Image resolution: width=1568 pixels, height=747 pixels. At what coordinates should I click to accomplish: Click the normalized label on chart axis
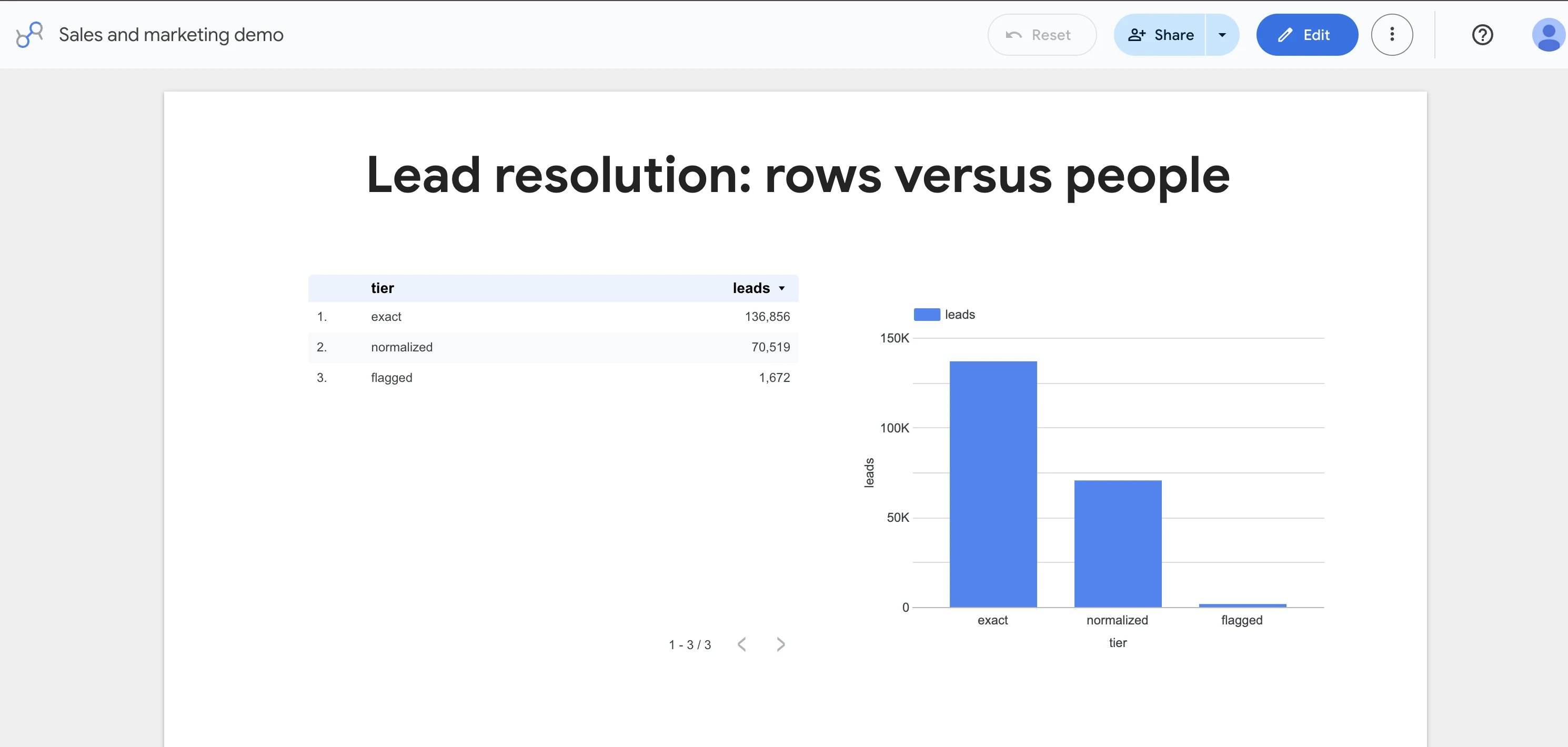(1117, 620)
